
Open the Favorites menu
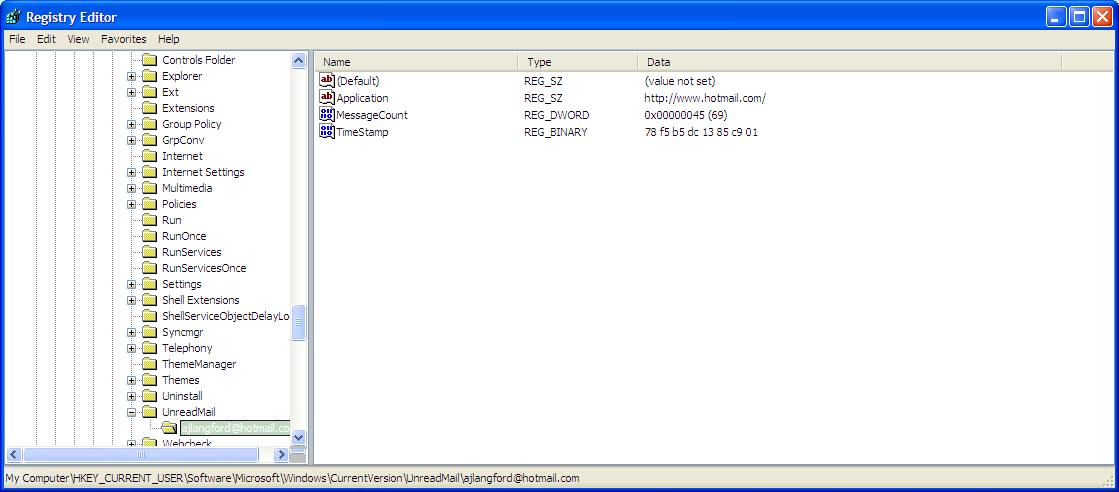tap(123, 39)
